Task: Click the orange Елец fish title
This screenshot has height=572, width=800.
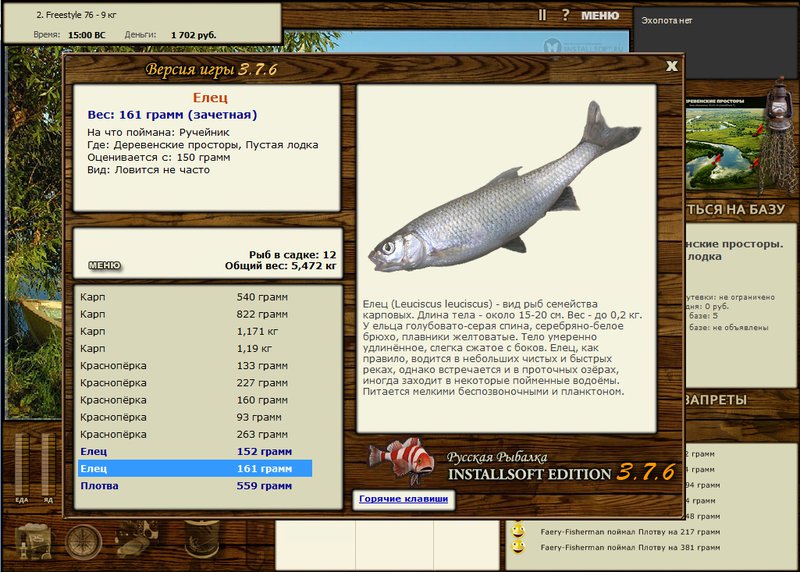Action: tap(210, 97)
